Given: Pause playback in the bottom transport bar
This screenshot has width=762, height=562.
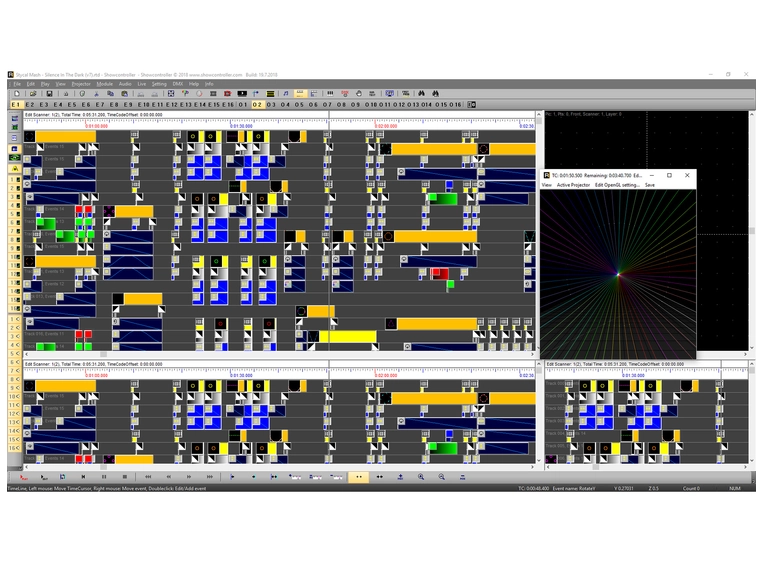Looking at the screenshot, I should point(104,477).
